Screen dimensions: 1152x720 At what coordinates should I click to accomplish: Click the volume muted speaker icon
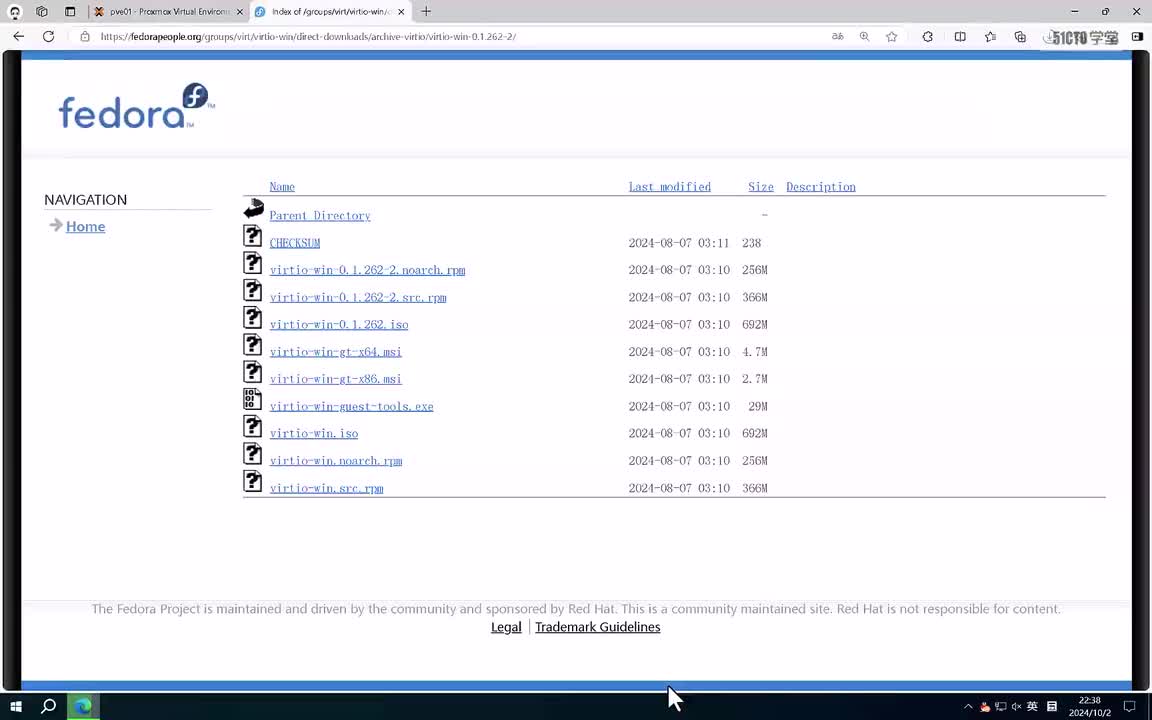[1017, 707]
